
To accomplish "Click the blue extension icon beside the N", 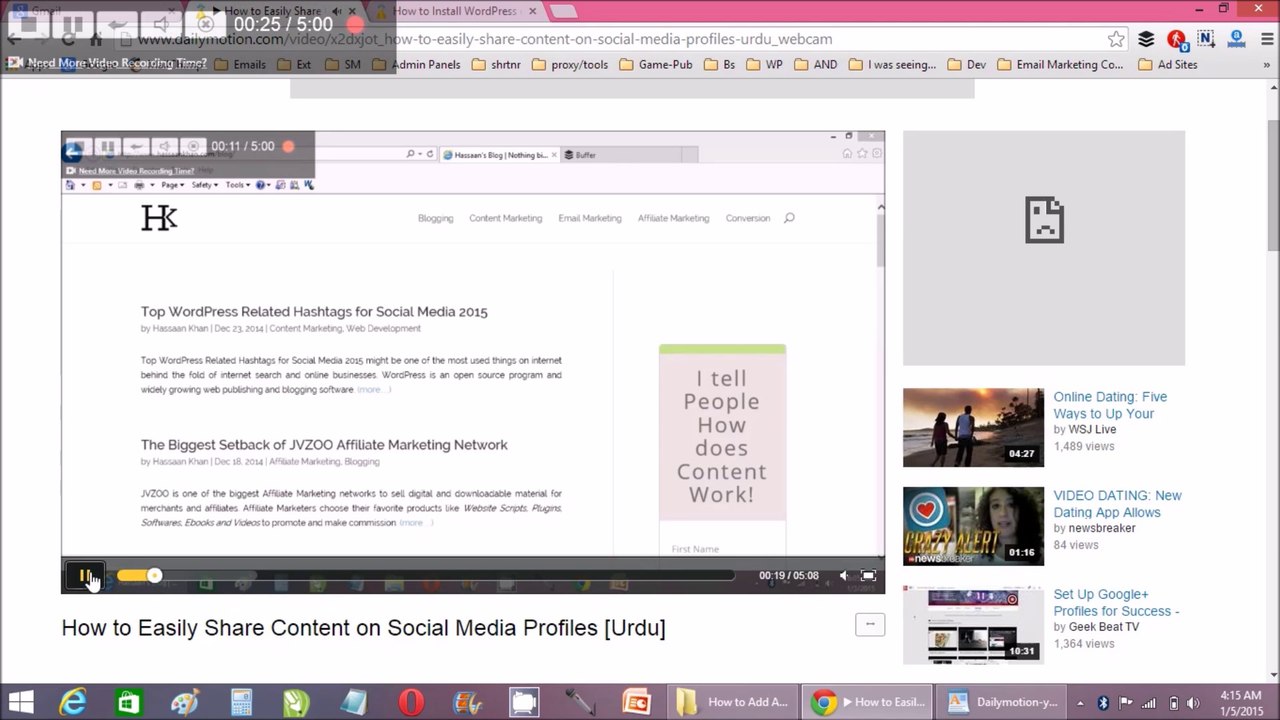I will click(1236, 39).
